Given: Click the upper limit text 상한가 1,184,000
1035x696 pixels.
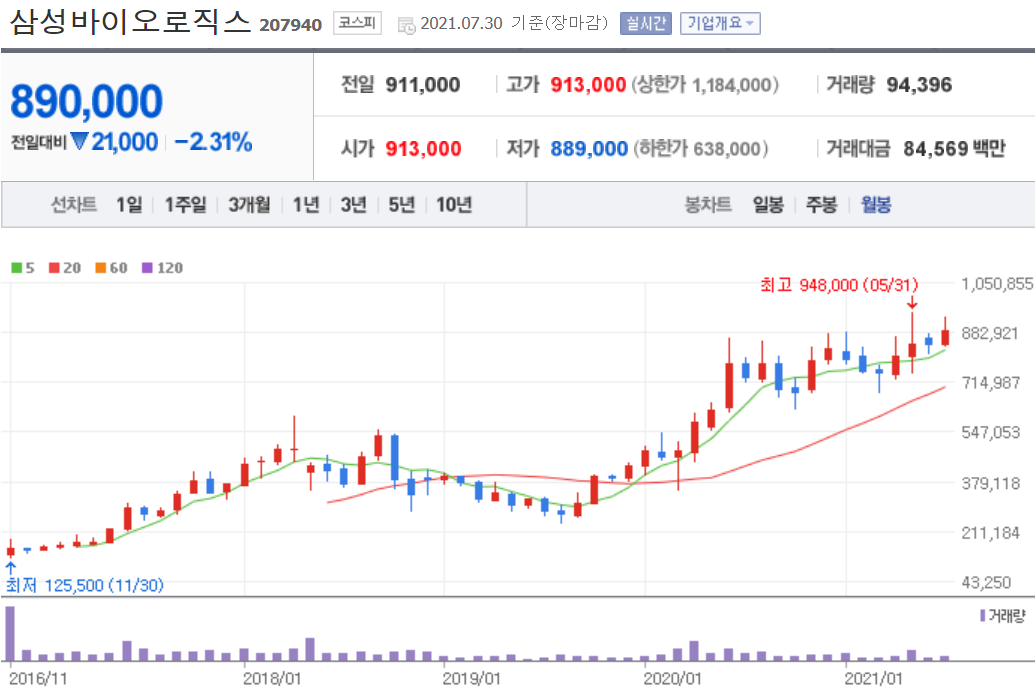Looking at the screenshot, I should tap(705, 85).
